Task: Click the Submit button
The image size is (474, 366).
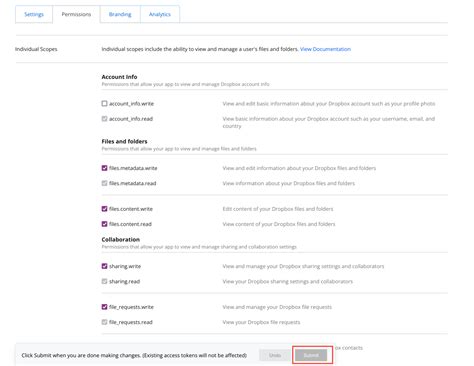Action: tap(311, 355)
